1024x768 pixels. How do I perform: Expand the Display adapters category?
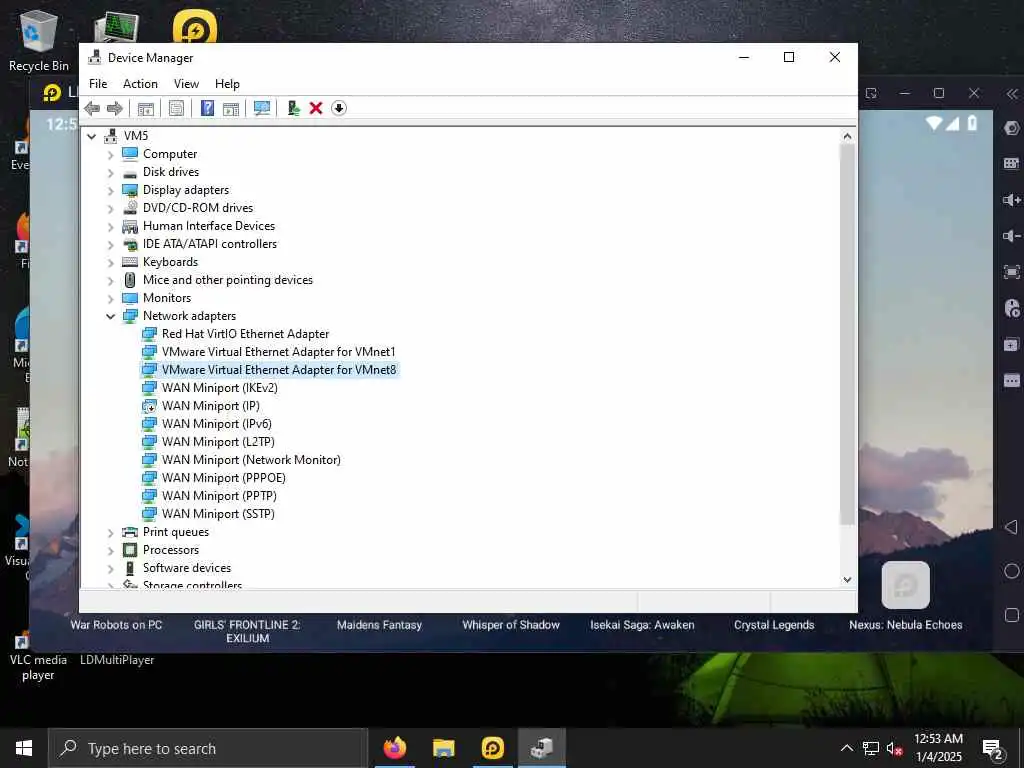pos(110,191)
